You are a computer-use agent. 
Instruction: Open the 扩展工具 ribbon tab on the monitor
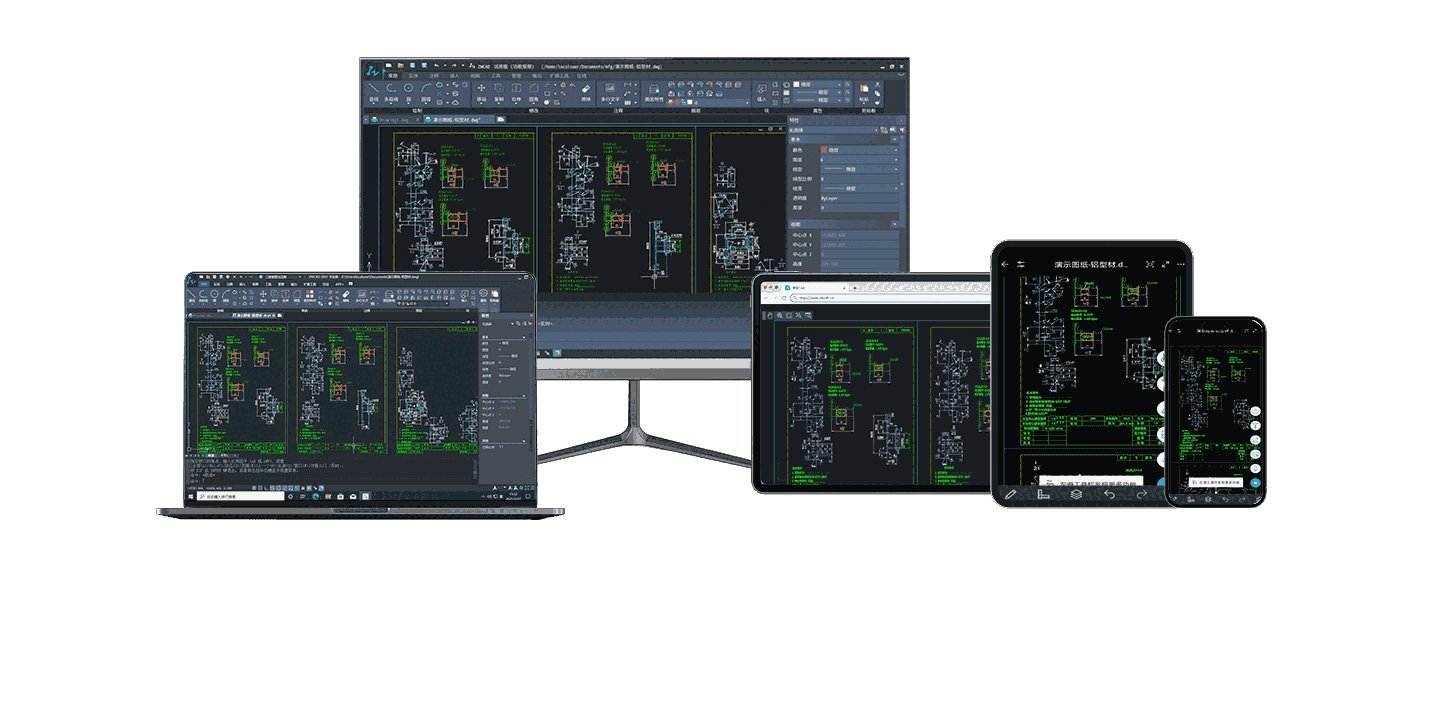tap(558, 76)
